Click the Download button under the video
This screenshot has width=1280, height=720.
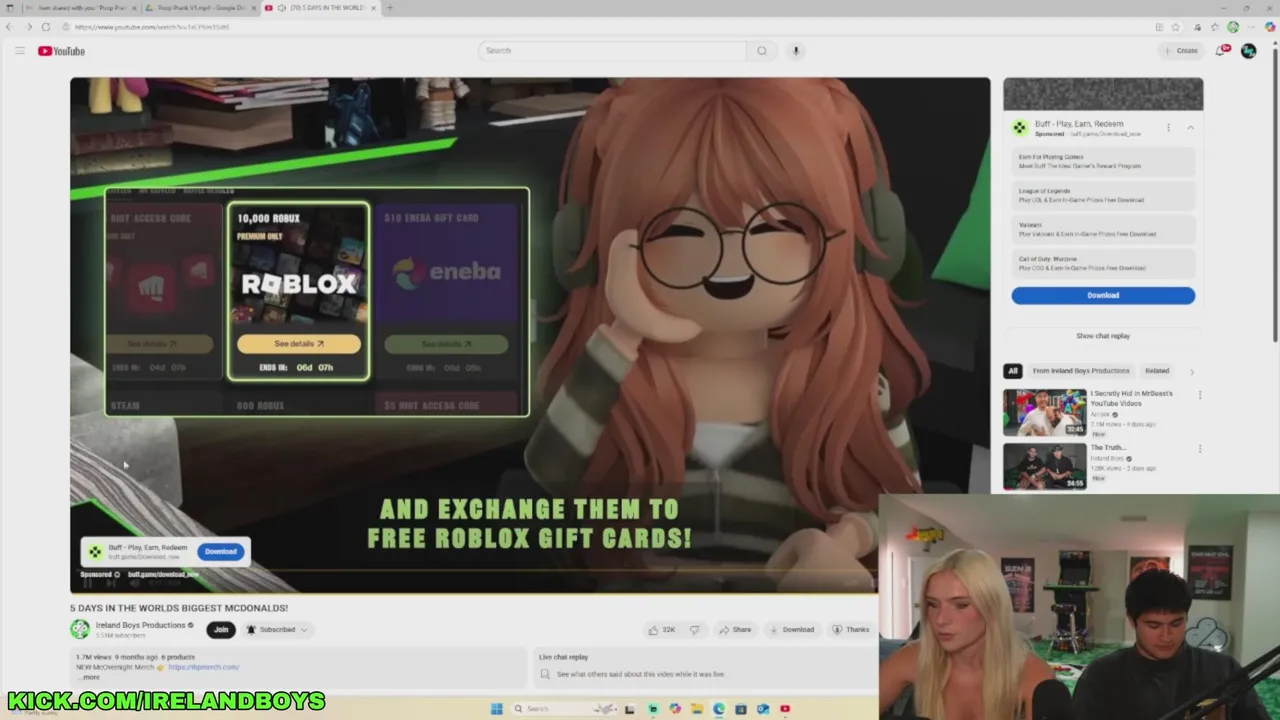click(792, 629)
